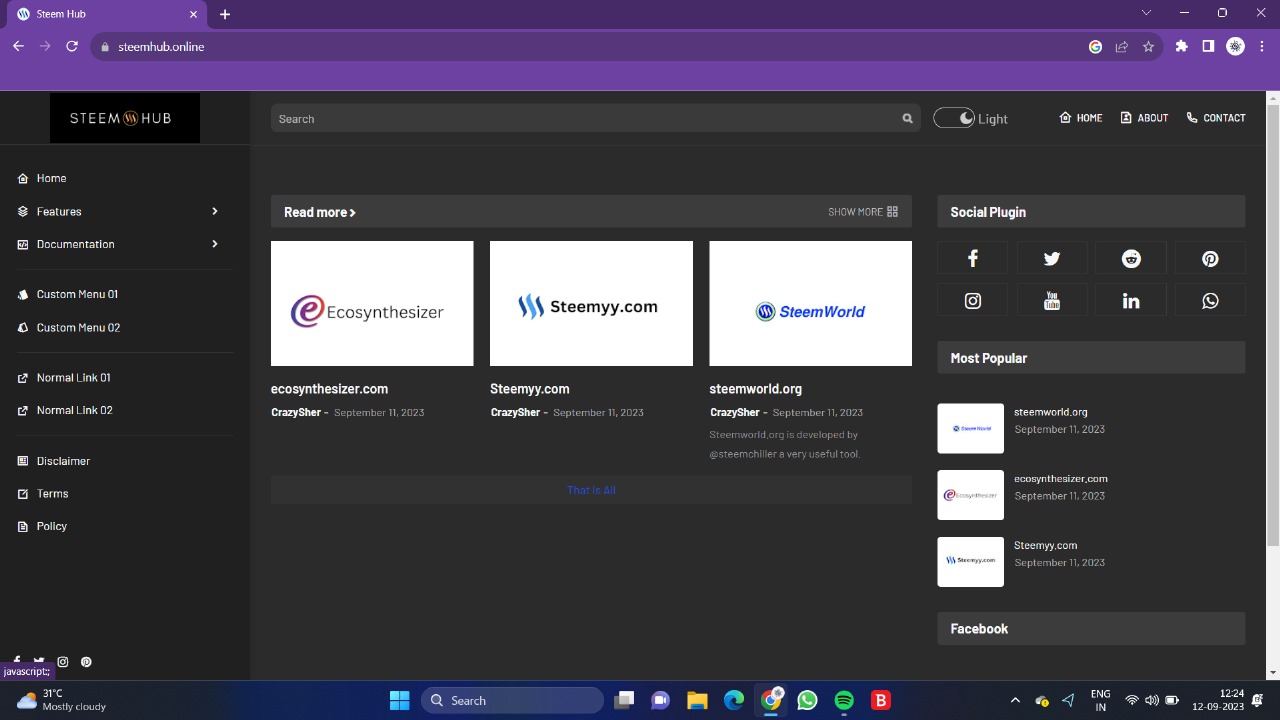Viewport: 1280px width, 720px height.
Task: Click the search magnifier icon in site search
Action: tap(907, 118)
